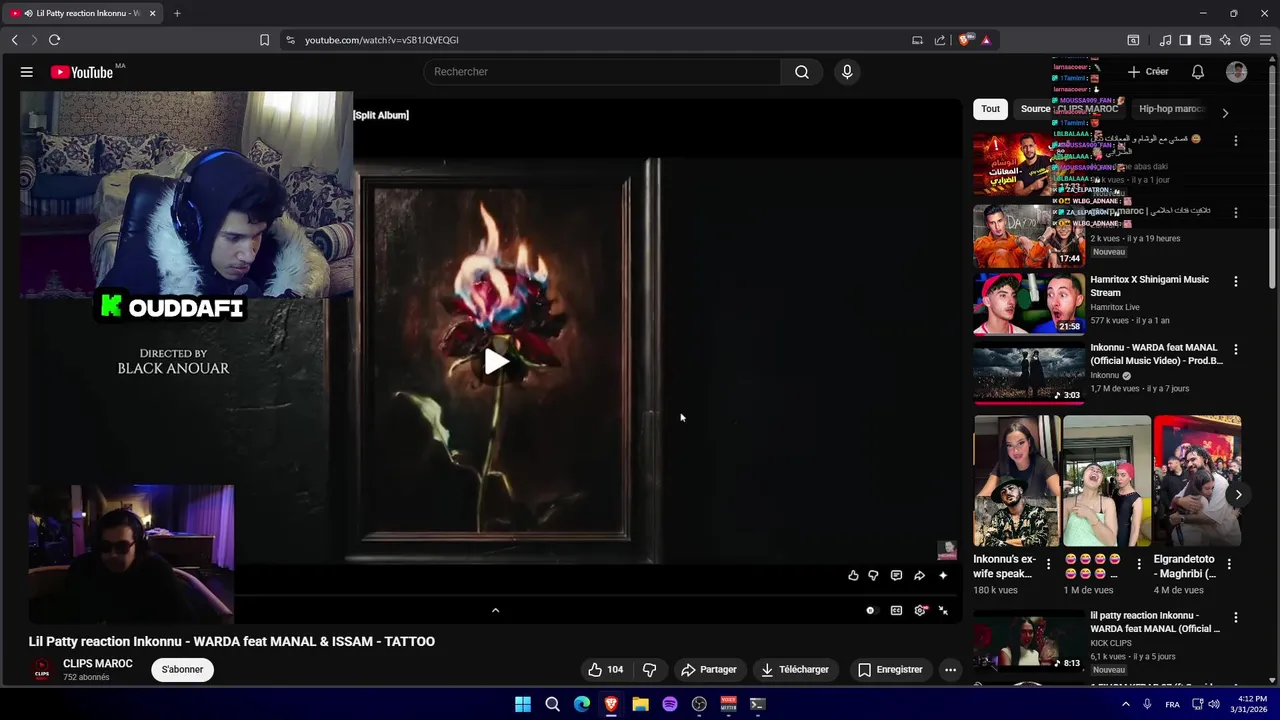Open Hamritox X Shinigami Music Stream video
This screenshot has width=1280, height=720.
1149,286
